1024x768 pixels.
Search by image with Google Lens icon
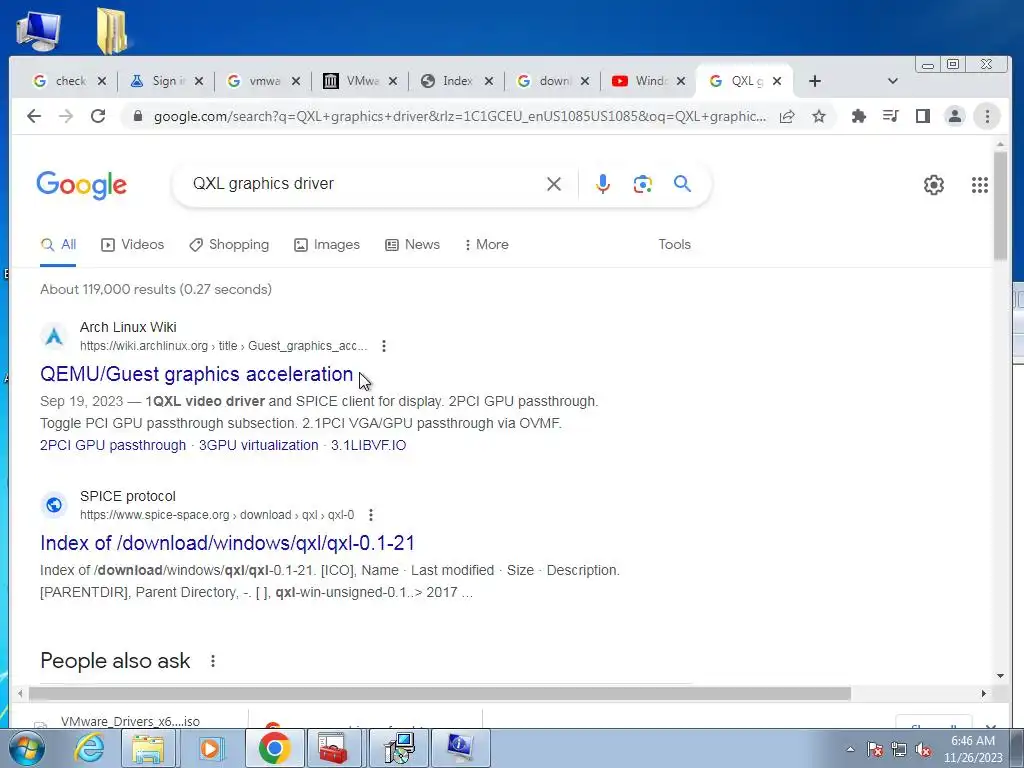pyautogui.click(x=643, y=184)
